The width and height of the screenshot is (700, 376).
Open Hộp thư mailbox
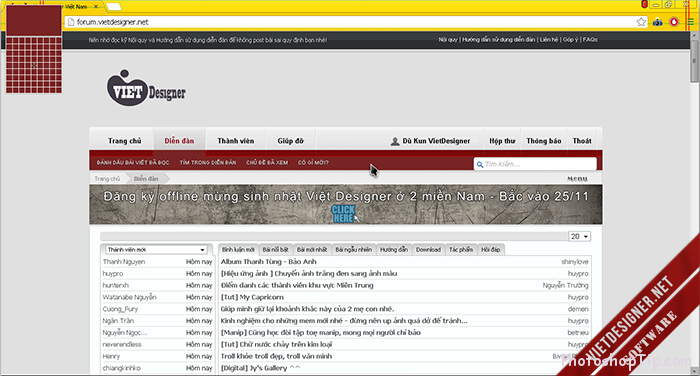pyautogui.click(x=502, y=141)
